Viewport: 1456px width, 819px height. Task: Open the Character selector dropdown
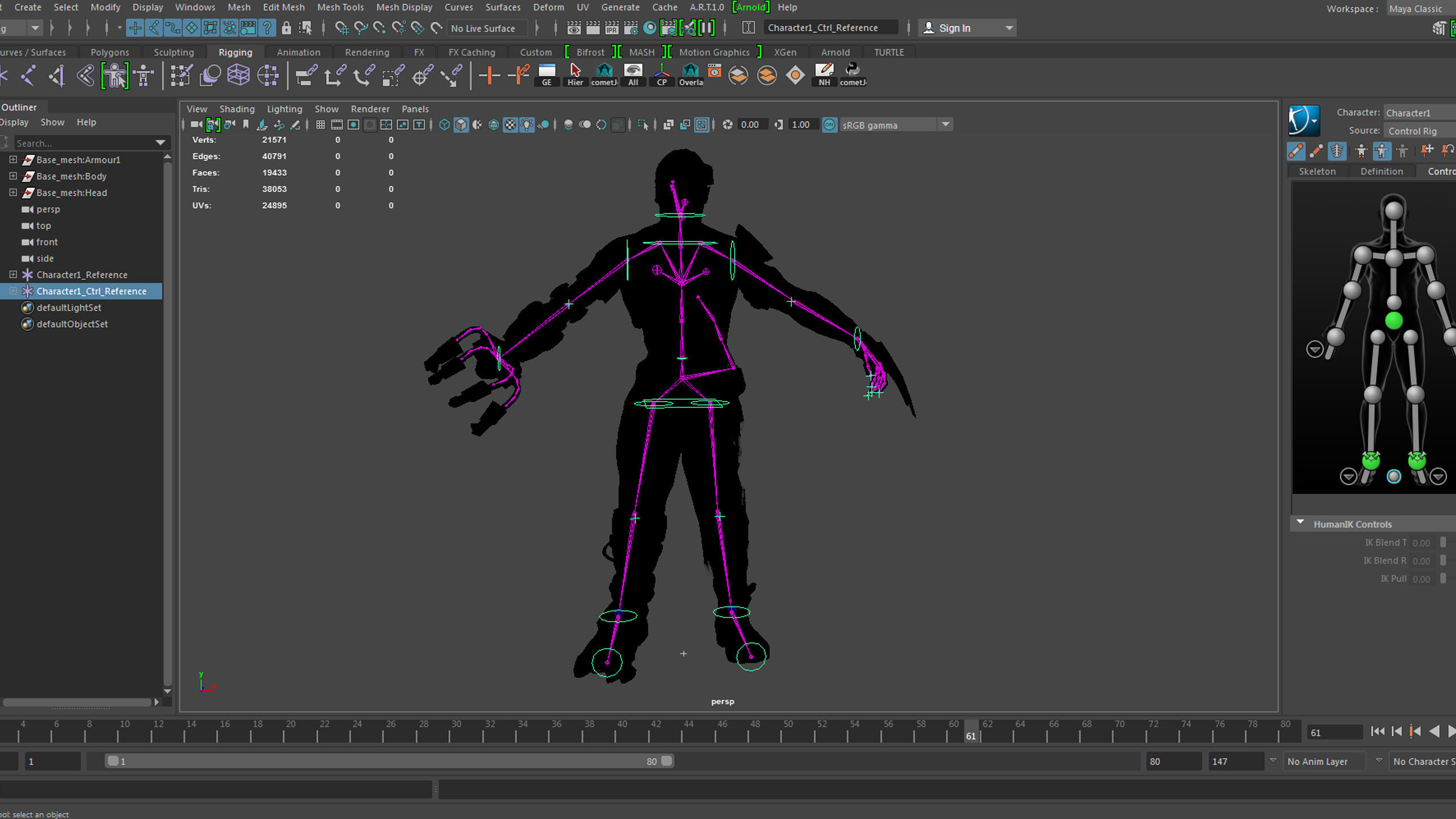pyautogui.click(x=1419, y=113)
